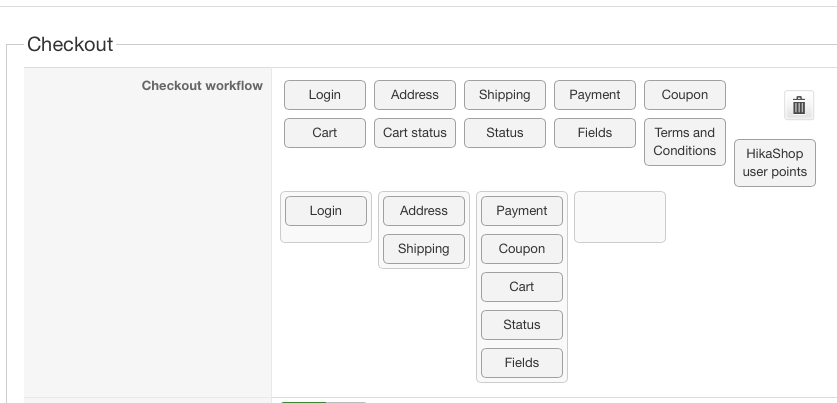Select the Cart status block

[415, 133]
